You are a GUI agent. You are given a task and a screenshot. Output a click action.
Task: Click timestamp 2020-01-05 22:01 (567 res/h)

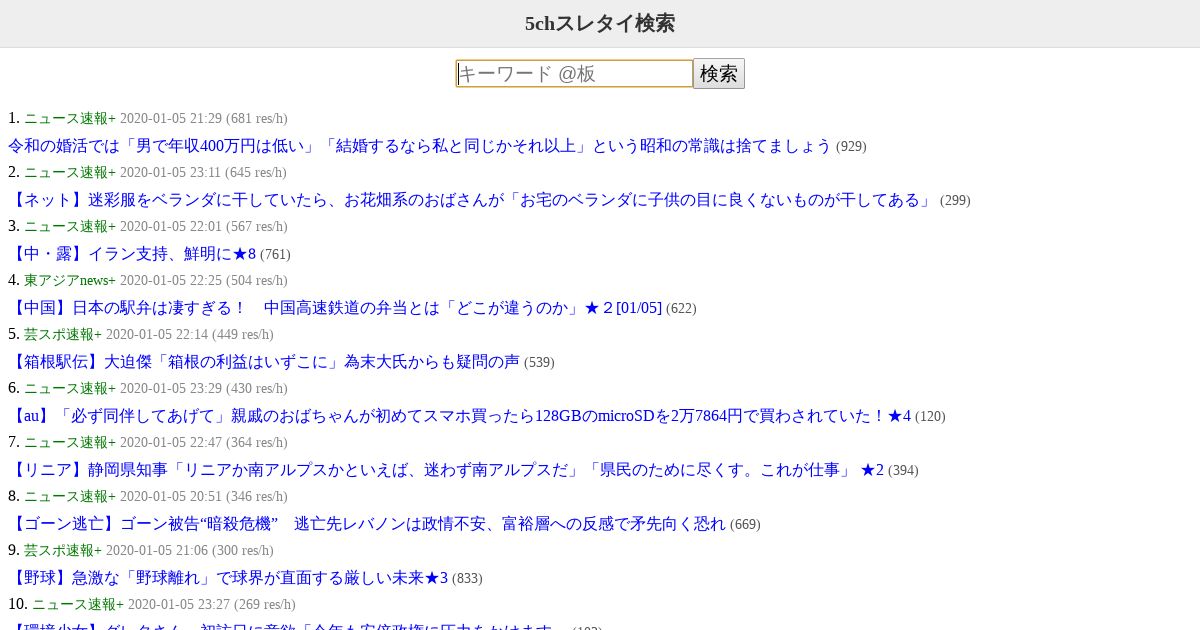204,226
